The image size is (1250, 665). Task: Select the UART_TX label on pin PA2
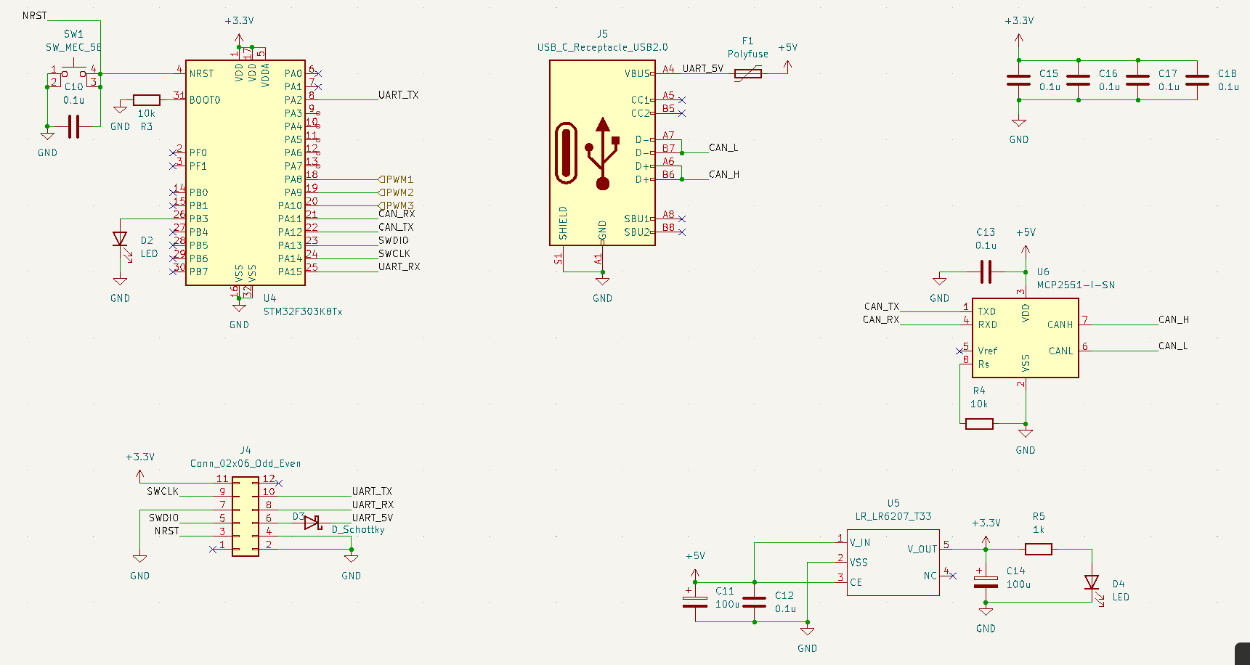tap(398, 95)
